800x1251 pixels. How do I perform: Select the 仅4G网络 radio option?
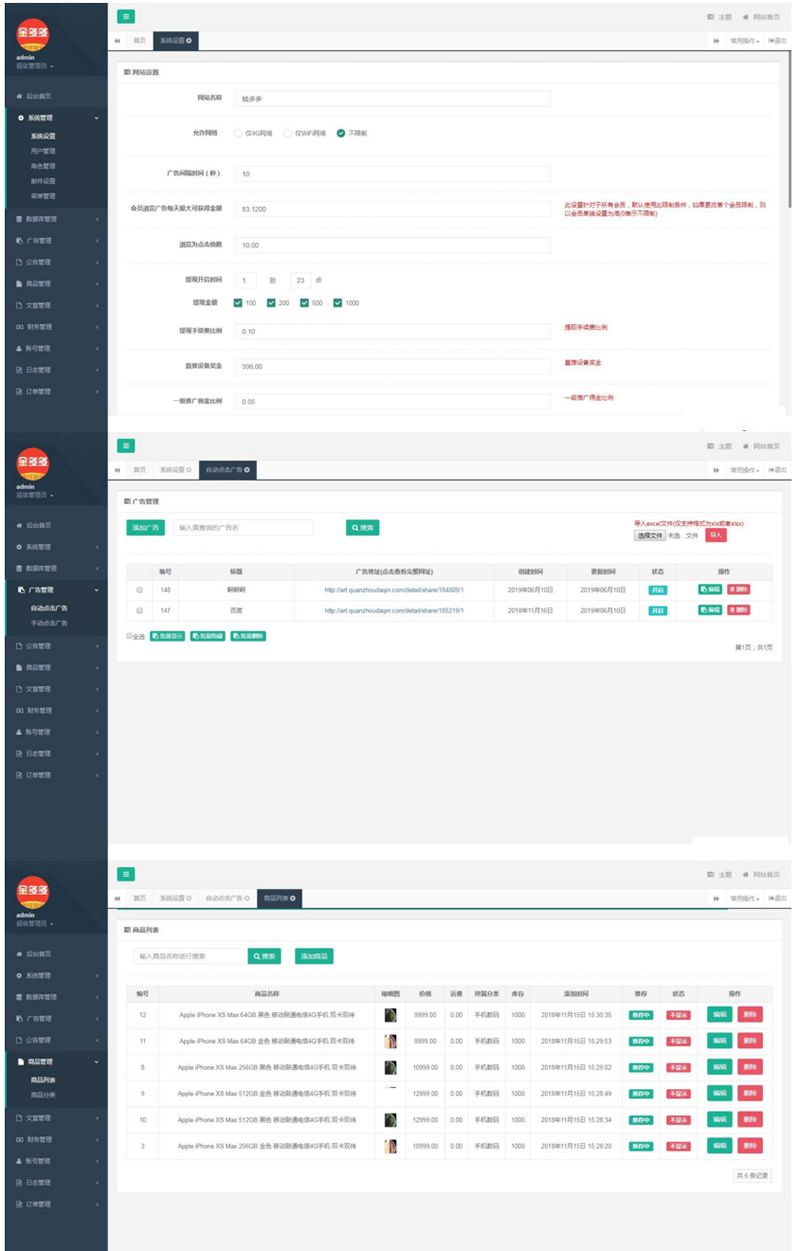(x=238, y=133)
